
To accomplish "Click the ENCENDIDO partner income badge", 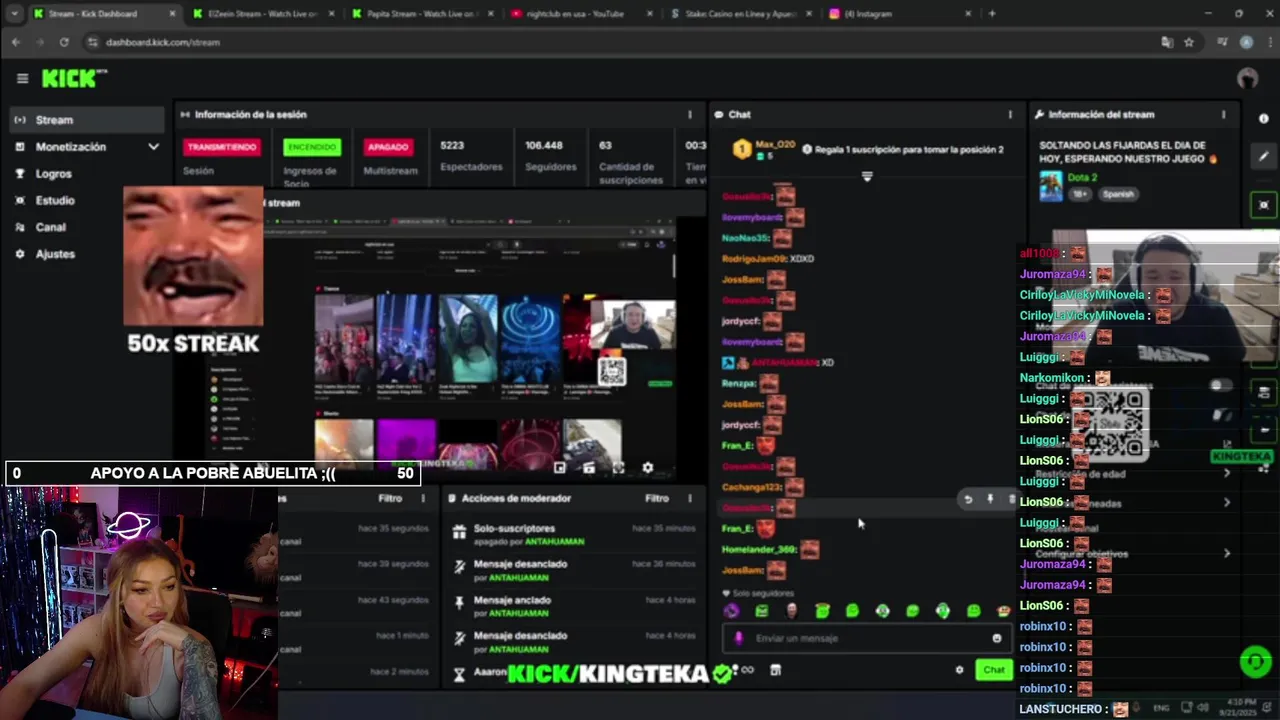I will (x=312, y=147).
